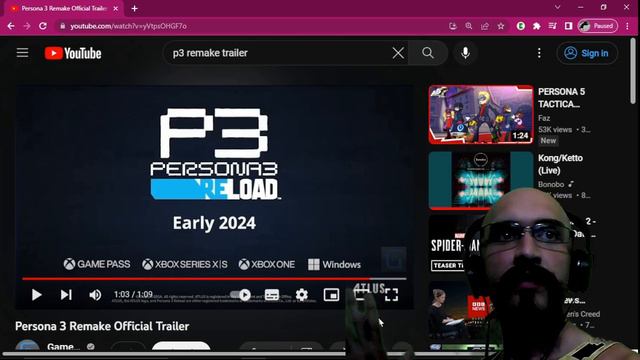Start voice search with the microphone
The width and height of the screenshot is (640, 360).
[465, 53]
